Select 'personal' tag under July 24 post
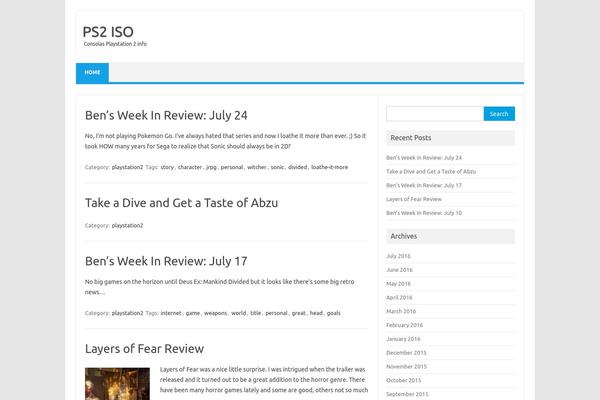The image size is (600, 400). pyautogui.click(x=232, y=167)
